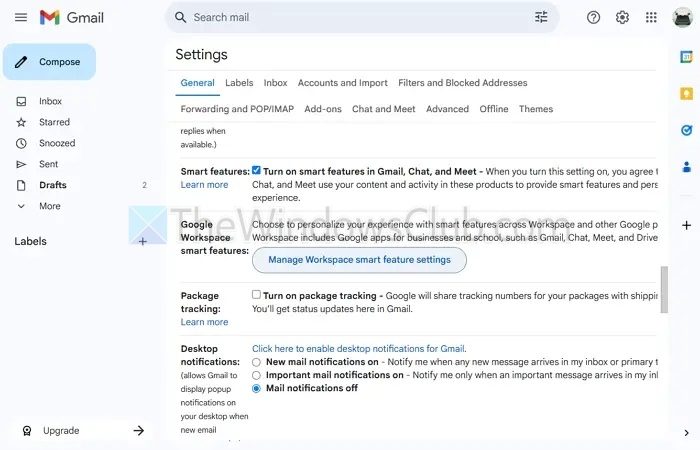Open the Add-ons tab
This screenshot has width=700, height=450.
pyautogui.click(x=323, y=109)
